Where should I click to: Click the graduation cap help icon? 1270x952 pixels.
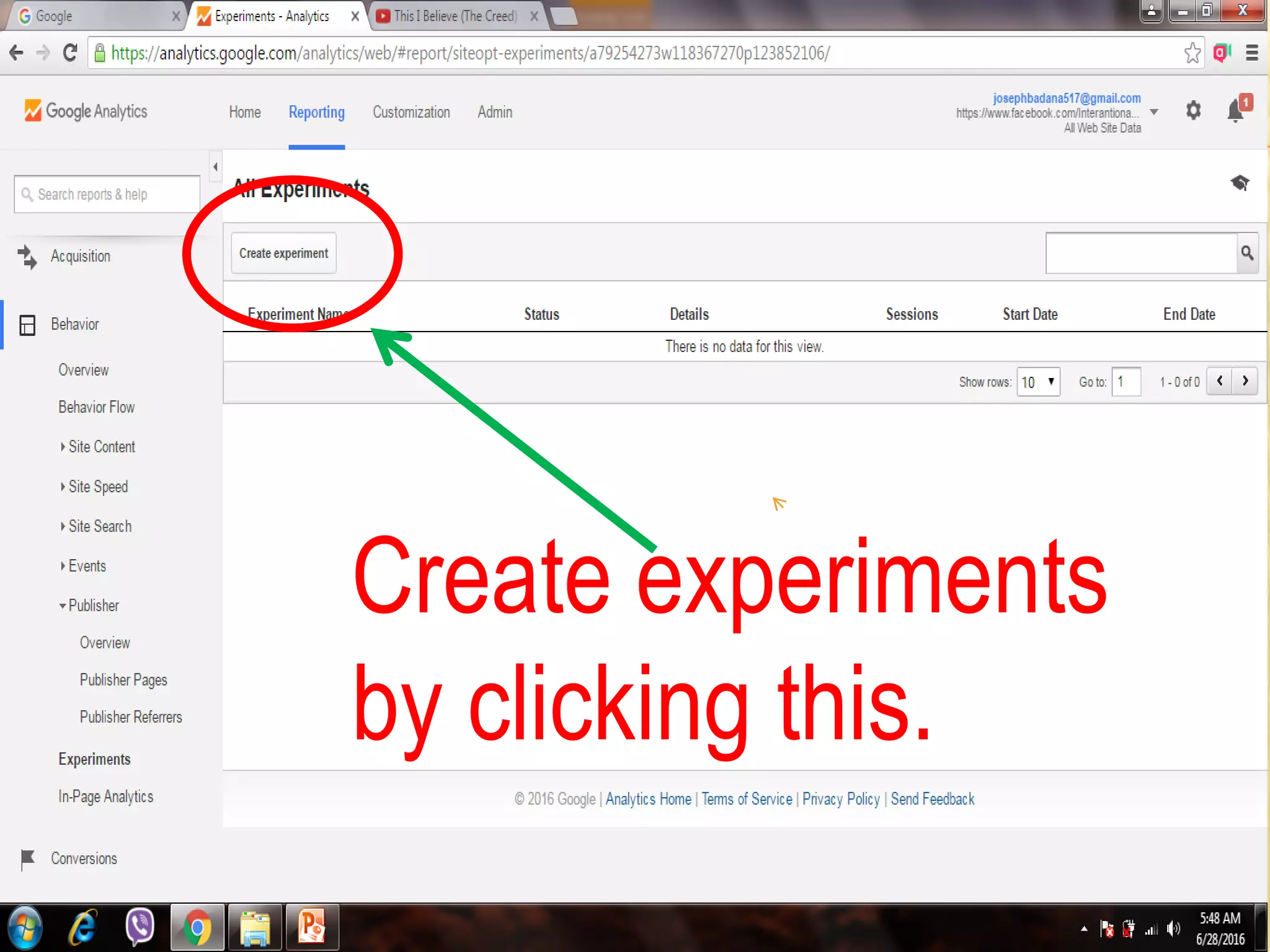[1240, 183]
